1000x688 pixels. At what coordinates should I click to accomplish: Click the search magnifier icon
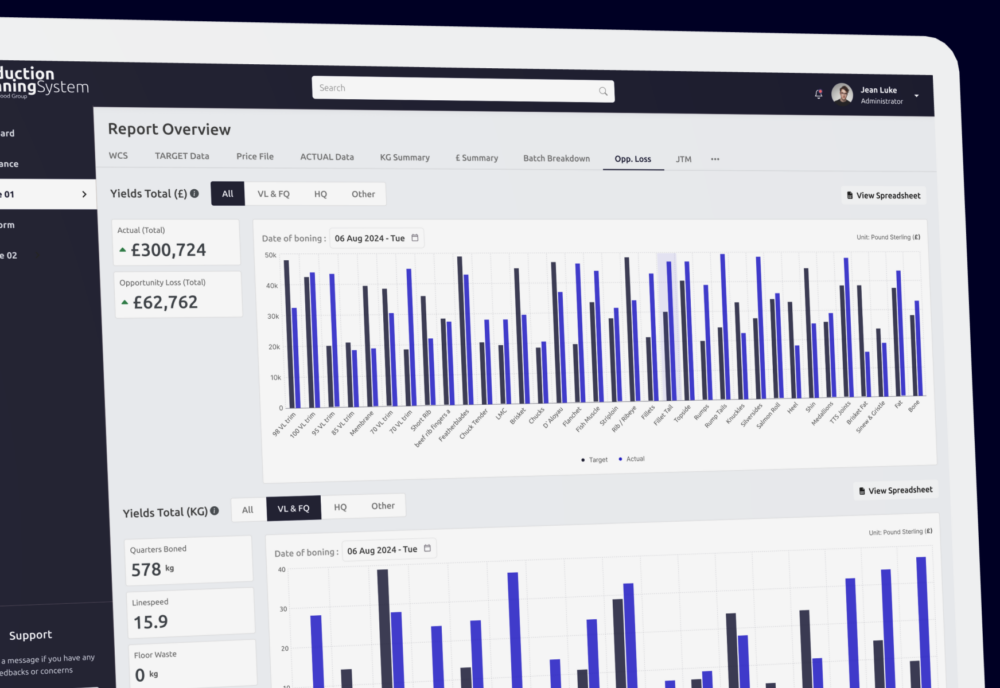point(603,91)
